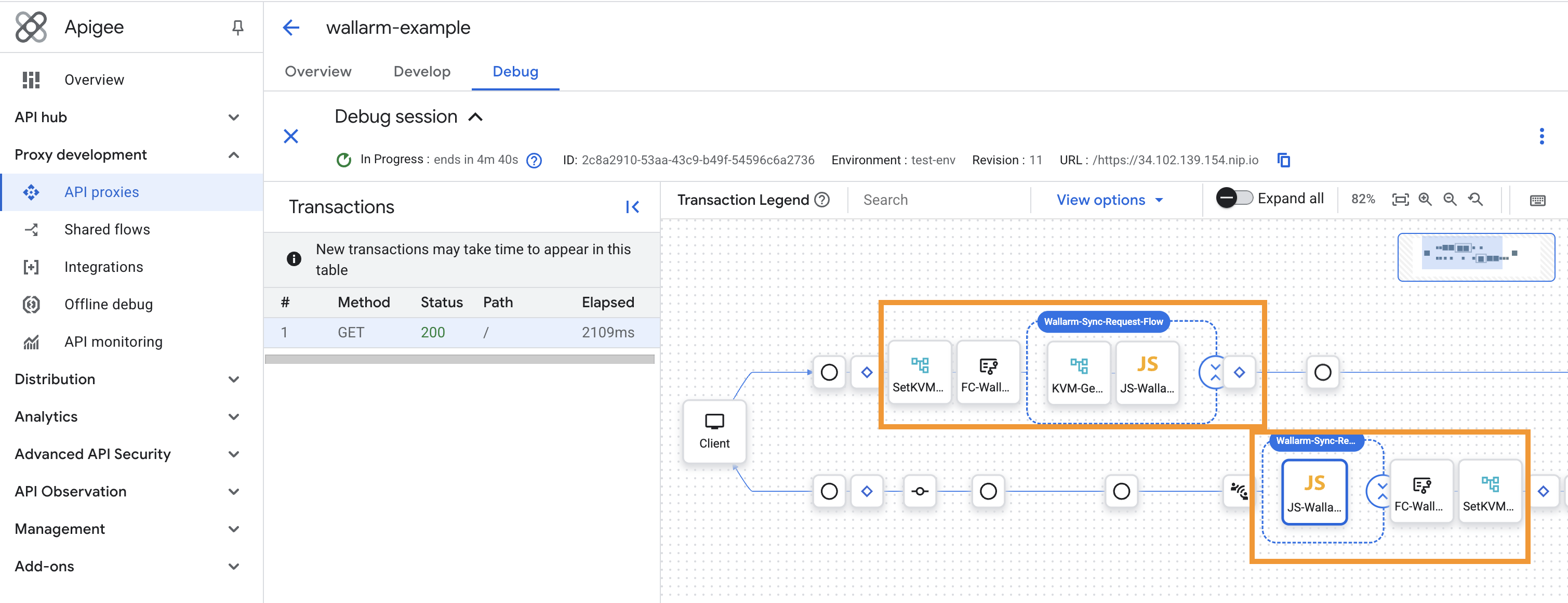
Task: Copy the debug session URL
Action: [x=1283, y=160]
